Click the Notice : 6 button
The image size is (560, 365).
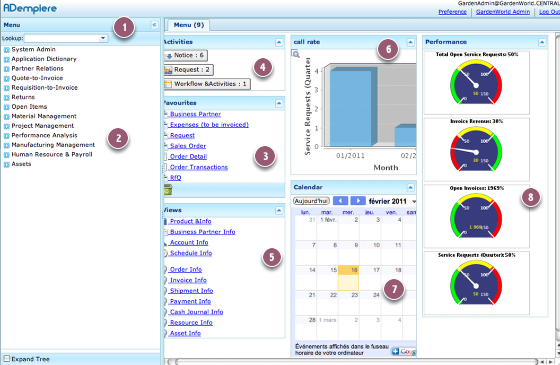pyautogui.click(x=186, y=55)
